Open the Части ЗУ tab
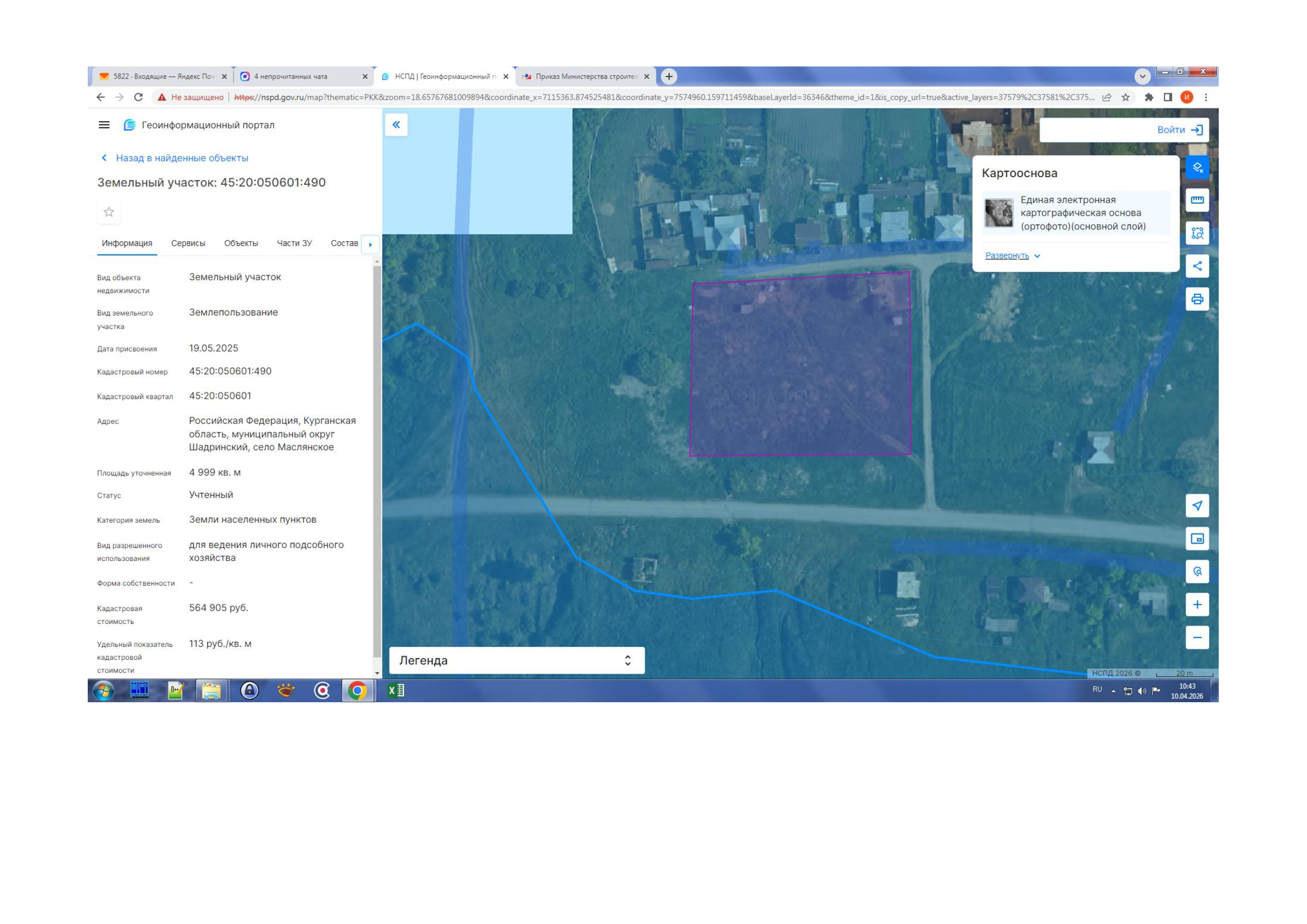This screenshot has width=1307, height=924. click(x=294, y=244)
